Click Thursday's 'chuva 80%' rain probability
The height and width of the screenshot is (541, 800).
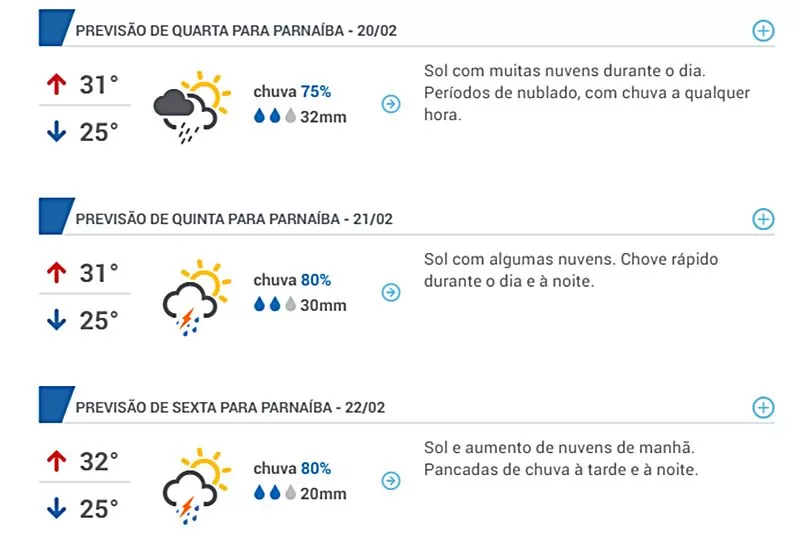[292, 280]
